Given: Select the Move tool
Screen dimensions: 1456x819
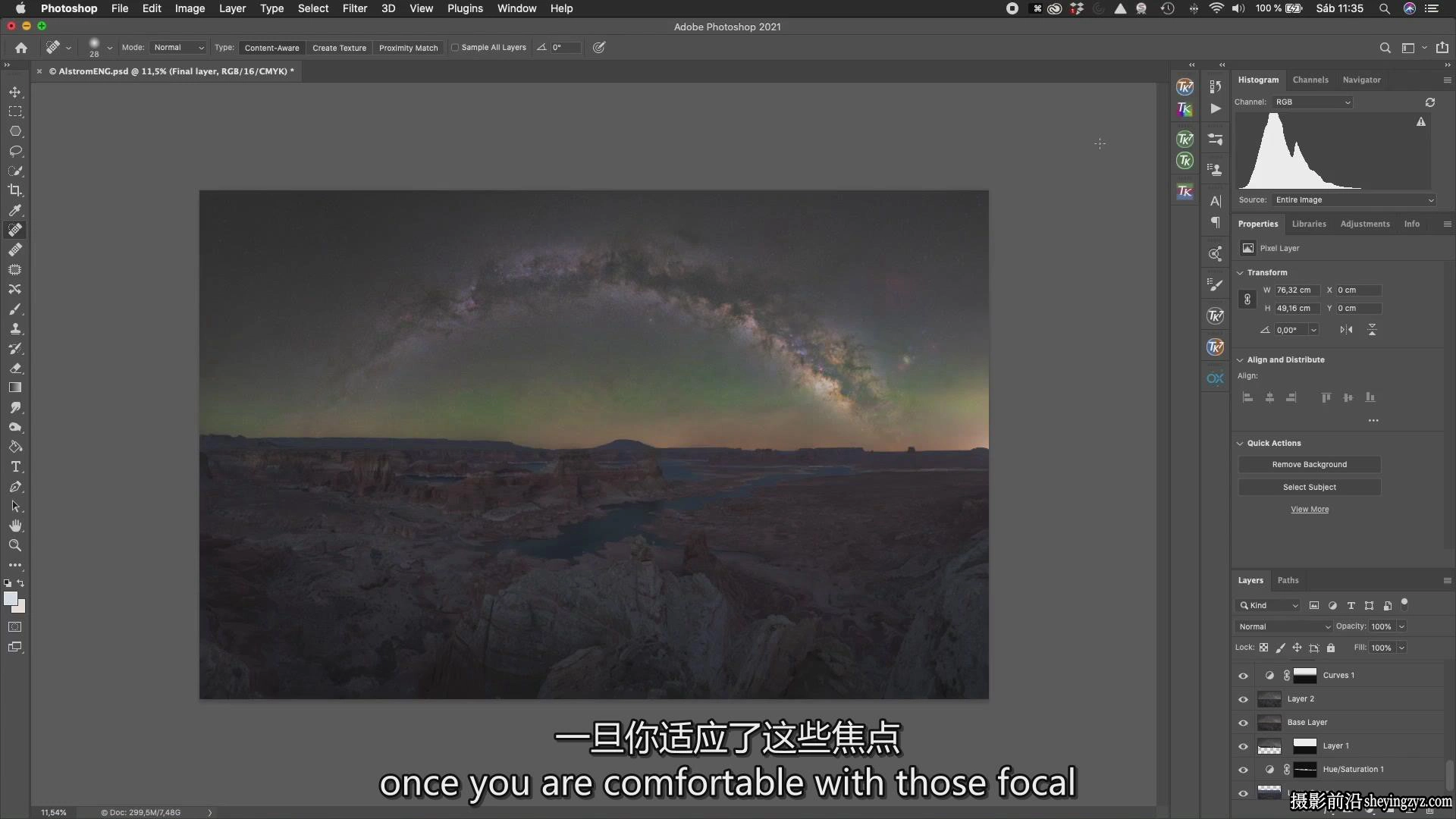Looking at the screenshot, I should click(15, 92).
